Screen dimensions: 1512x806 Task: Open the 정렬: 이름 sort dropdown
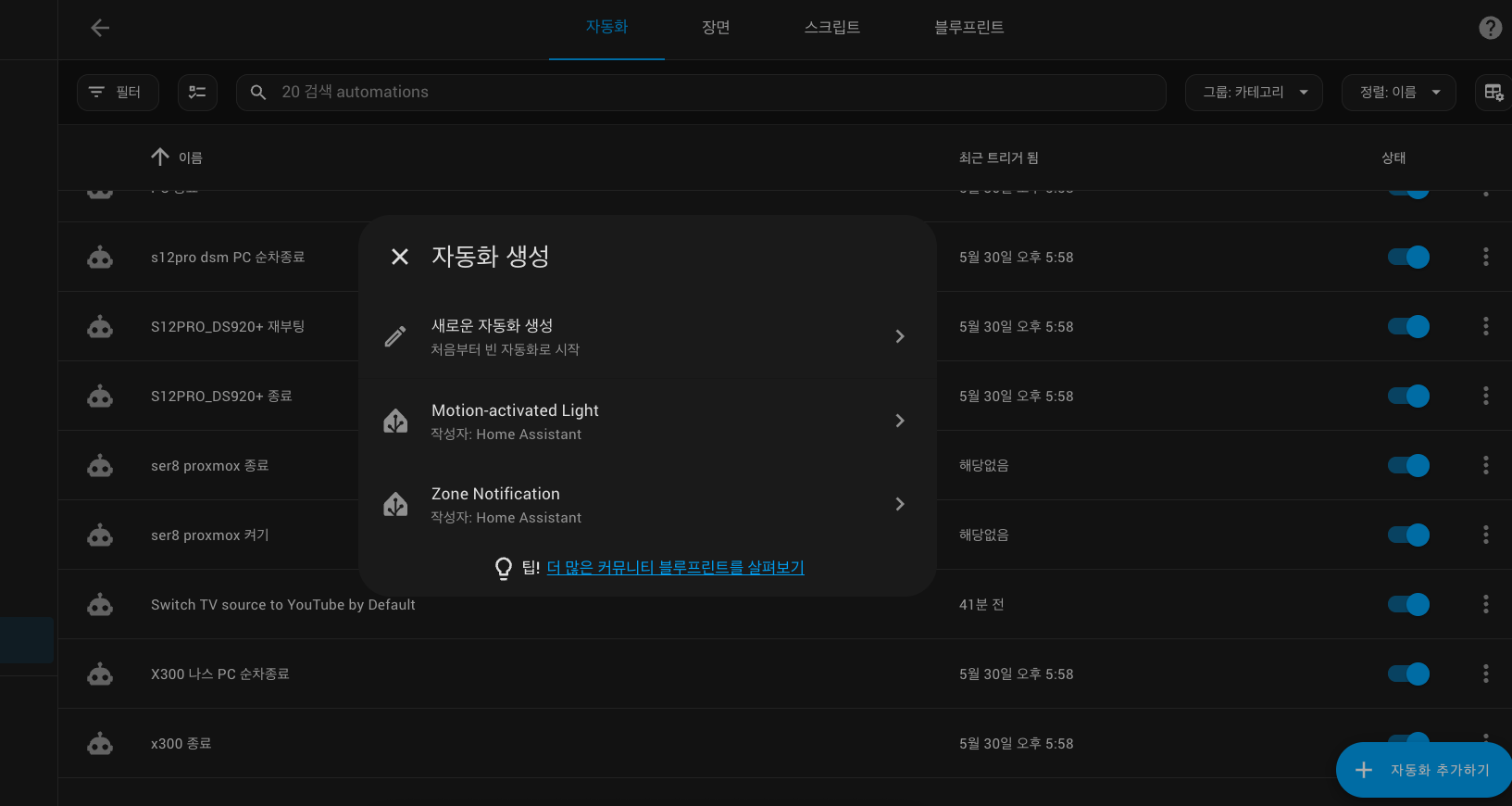pos(1398,93)
